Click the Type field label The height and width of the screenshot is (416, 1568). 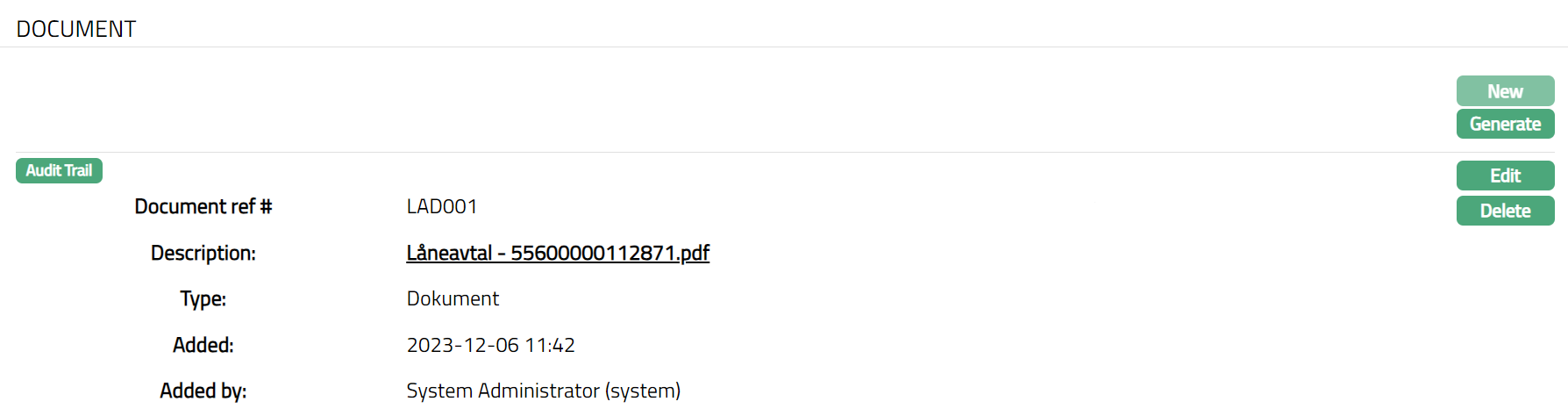(x=203, y=298)
